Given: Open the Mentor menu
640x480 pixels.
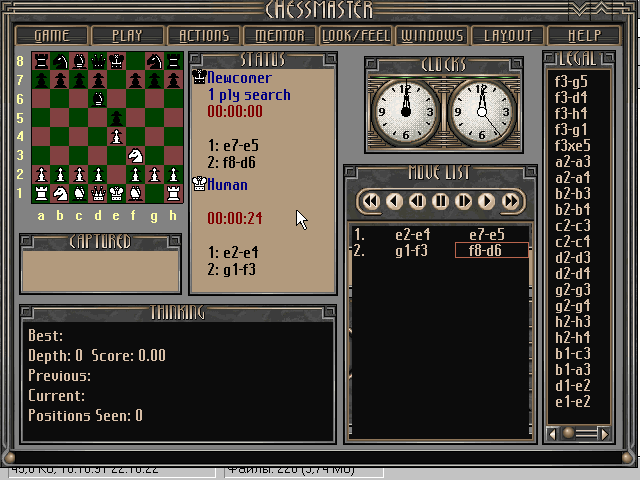Looking at the screenshot, I should click(280, 36).
